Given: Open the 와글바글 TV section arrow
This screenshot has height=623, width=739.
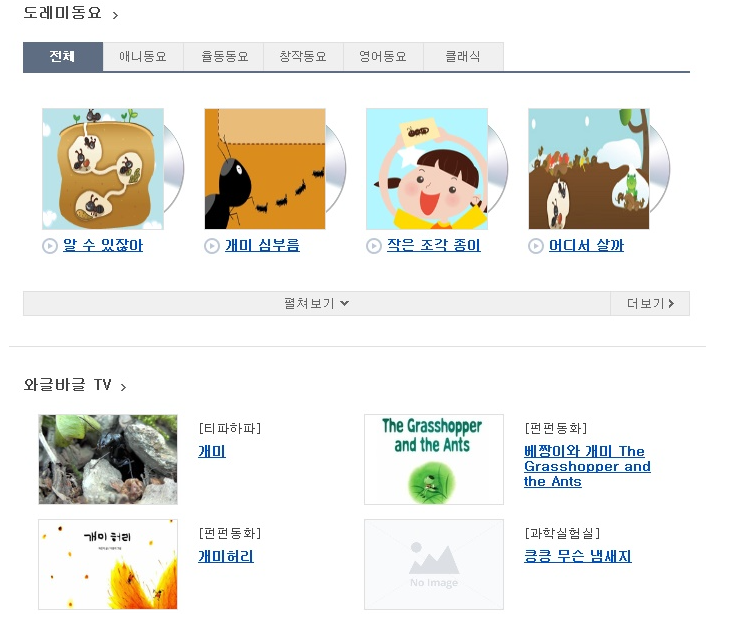Looking at the screenshot, I should (123, 387).
